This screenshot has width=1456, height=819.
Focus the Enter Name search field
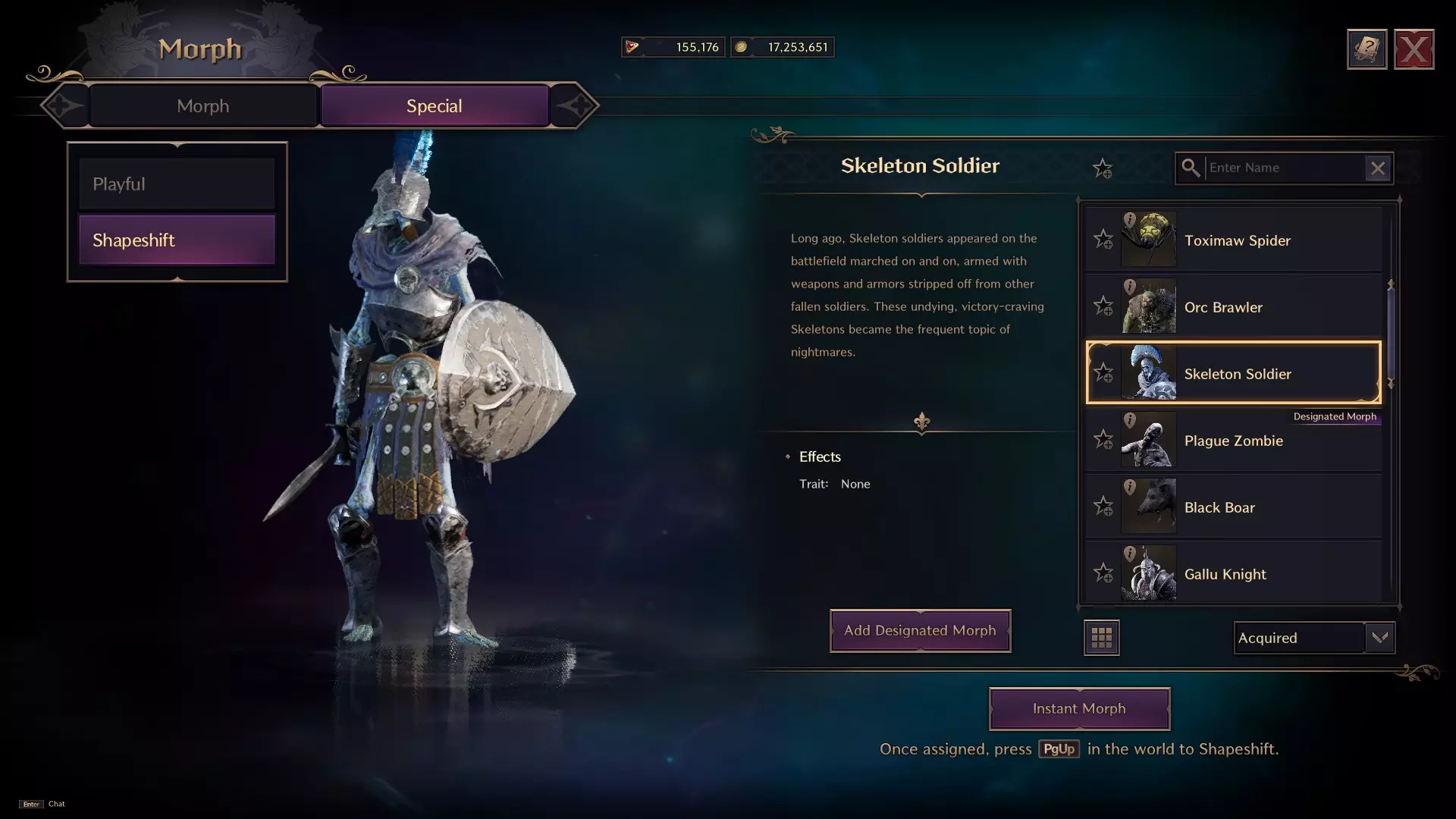(x=1284, y=168)
